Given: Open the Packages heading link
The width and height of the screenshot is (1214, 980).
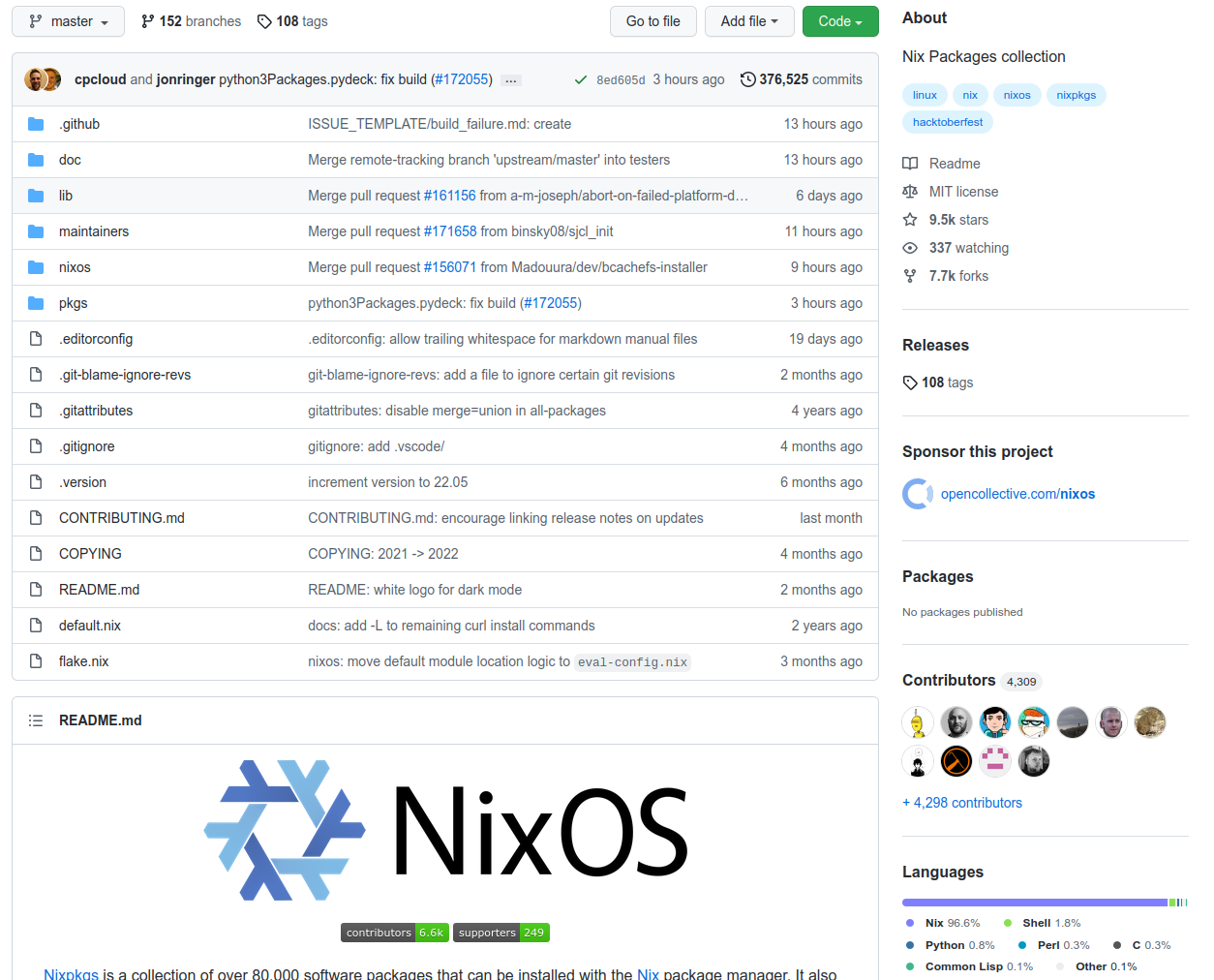Looking at the screenshot, I should click(x=937, y=577).
